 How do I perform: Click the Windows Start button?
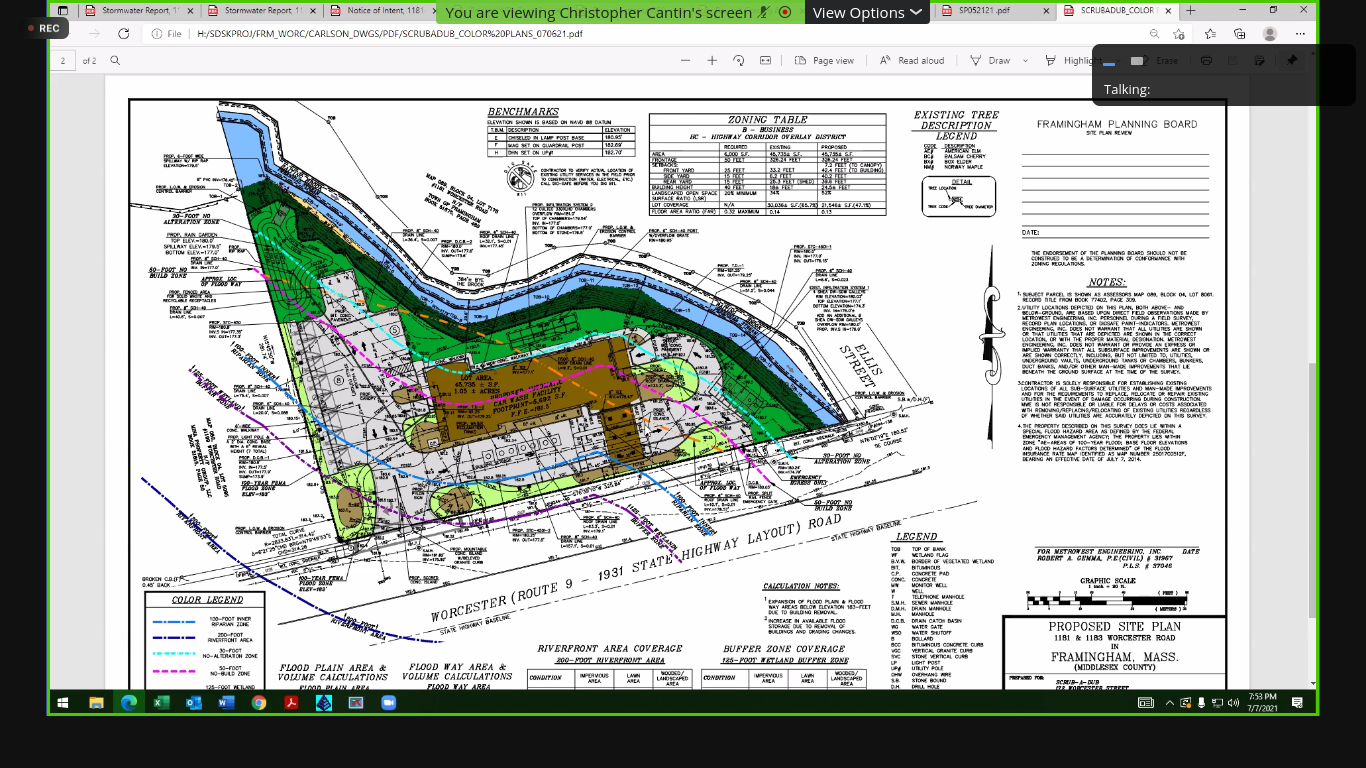[x=63, y=703]
